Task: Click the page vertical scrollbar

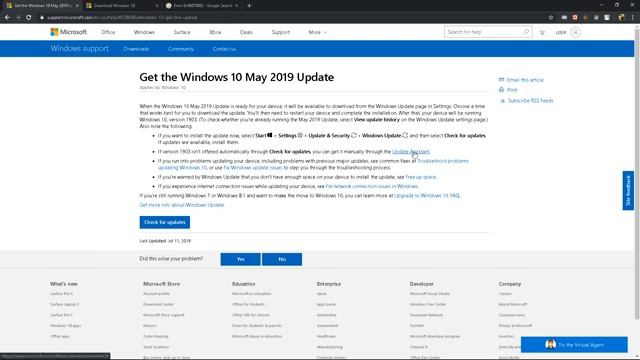Action: 637,173
